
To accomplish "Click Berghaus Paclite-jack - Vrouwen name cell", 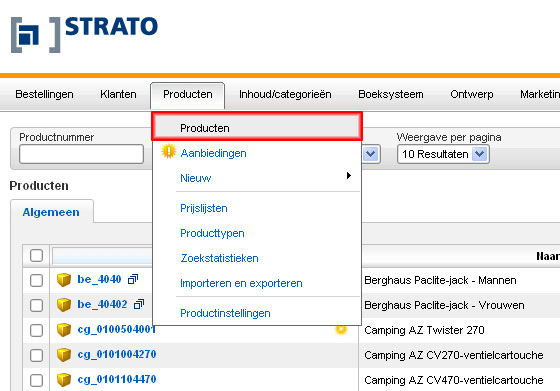I will coord(444,305).
